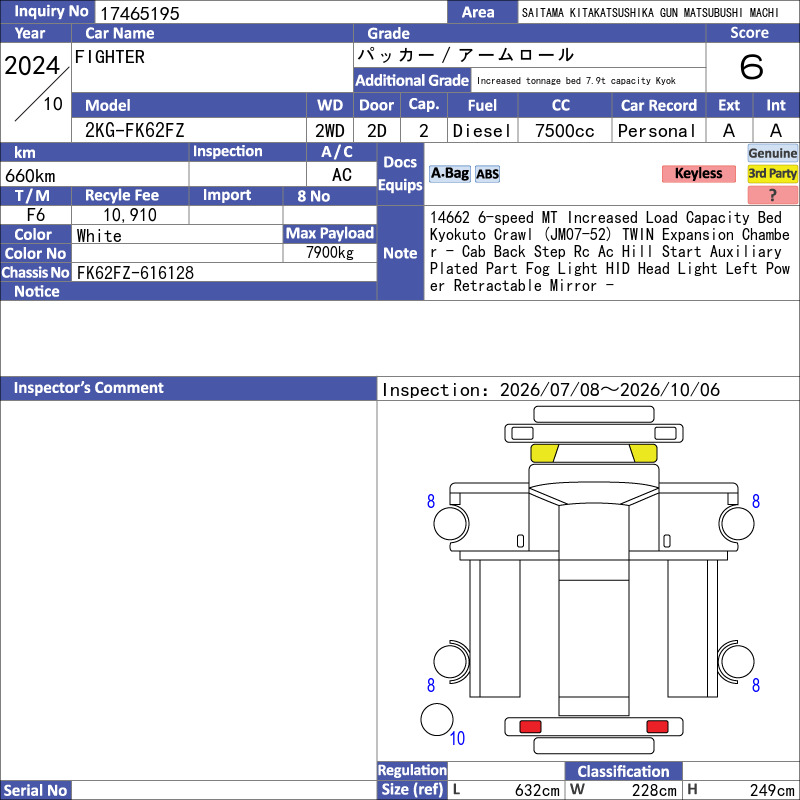800x800 pixels.
Task: Click the height value 249cm
Action: (x=772, y=790)
